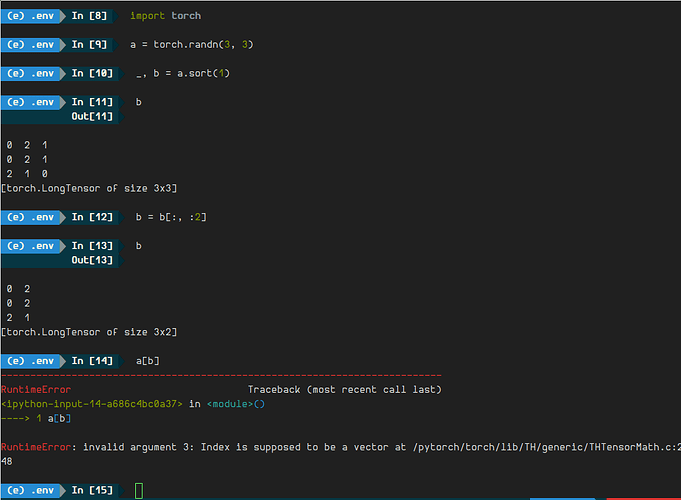Click the "torch.LongTensor of size 3x3" text

tap(89, 189)
